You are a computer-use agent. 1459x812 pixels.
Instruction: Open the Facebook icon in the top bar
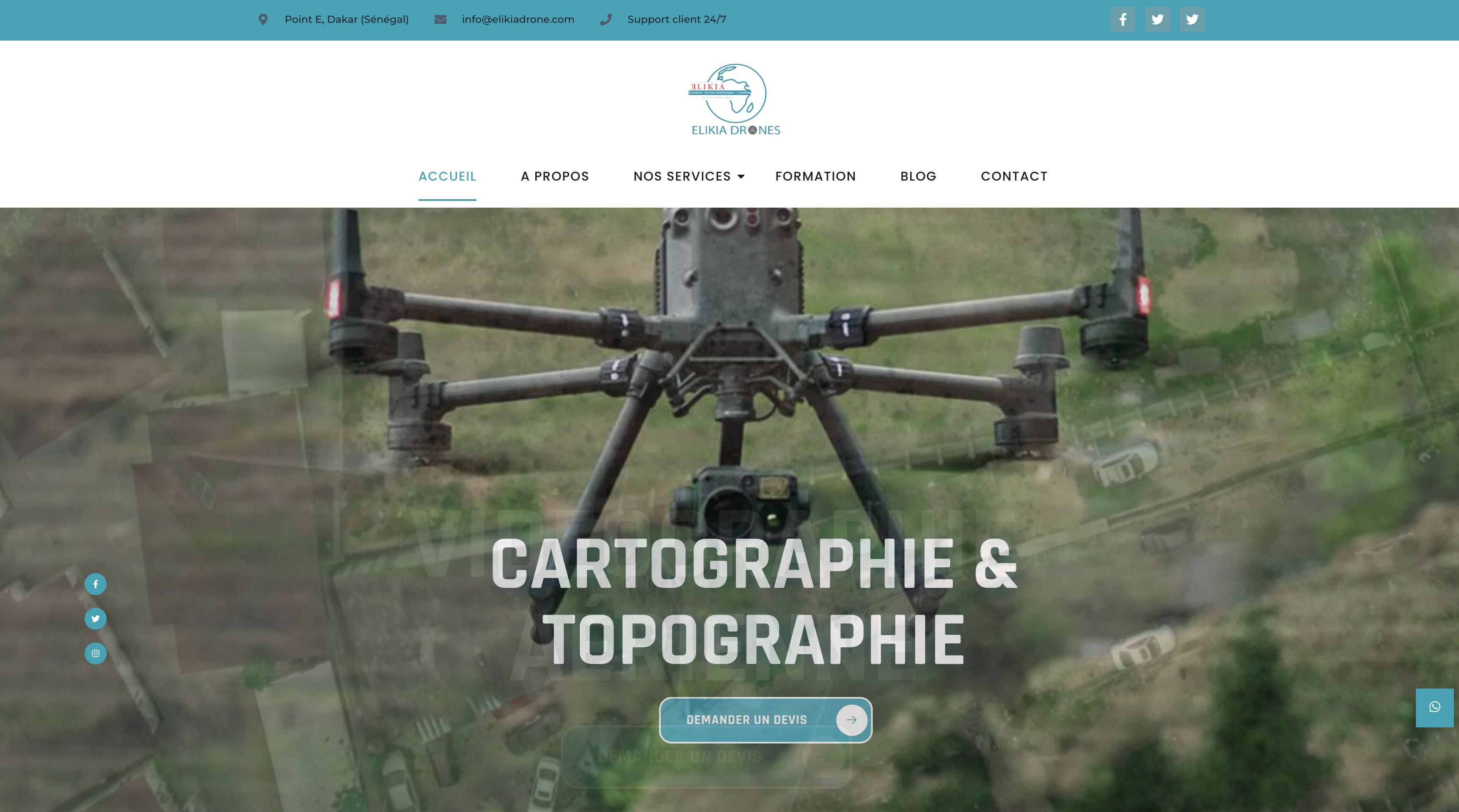(x=1123, y=19)
